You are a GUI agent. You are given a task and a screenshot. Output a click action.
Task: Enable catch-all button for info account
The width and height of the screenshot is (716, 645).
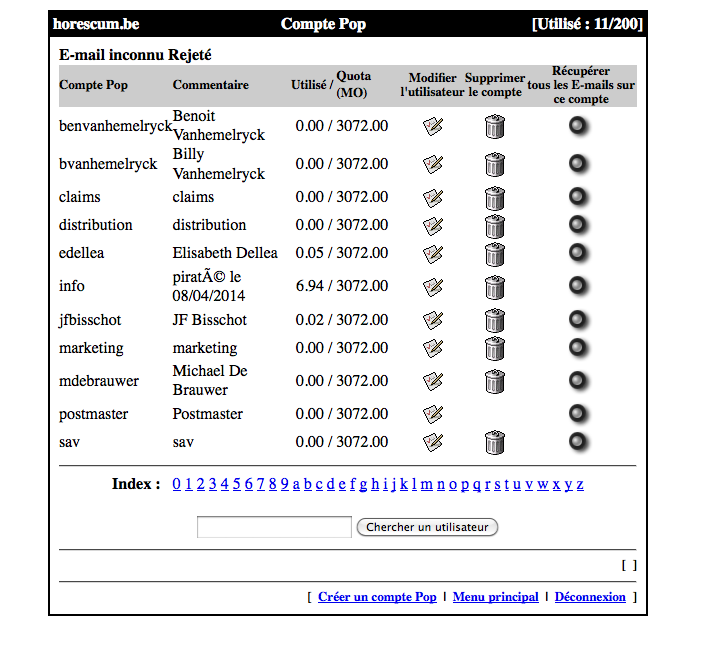[579, 287]
